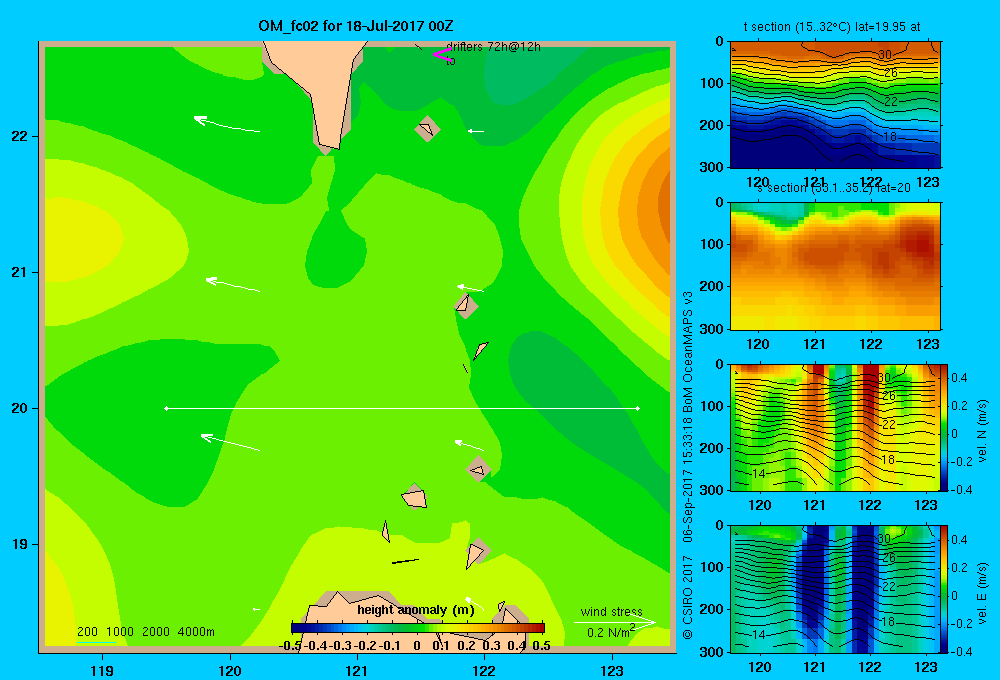1000x680 pixels.
Task: Click the large wind arrow just below latitude 20
Action: 230,442
